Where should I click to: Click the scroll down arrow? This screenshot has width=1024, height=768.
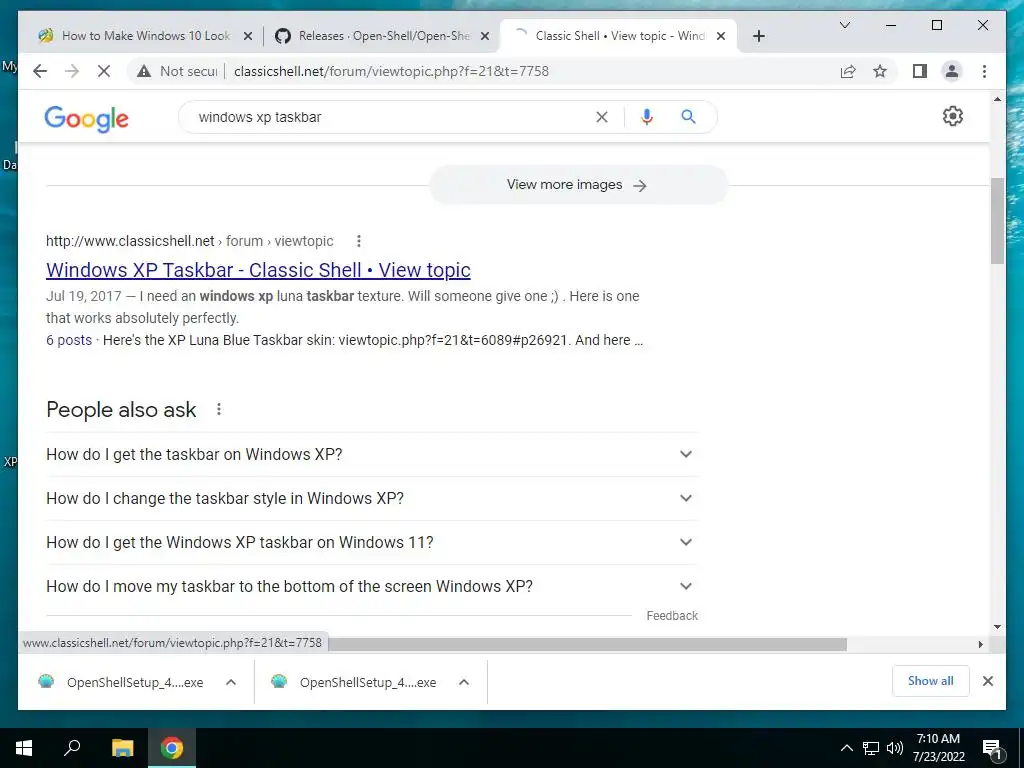997,627
